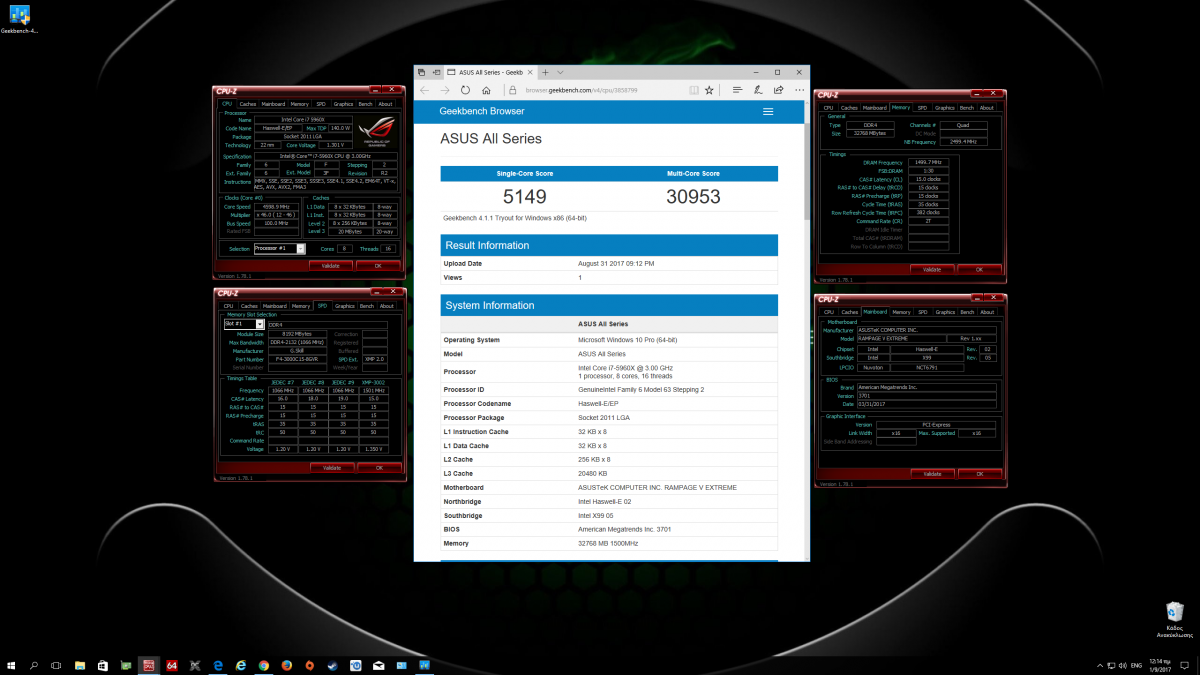The image size is (1200, 675).
Task: Open a new Edge tab
Action: pyautogui.click(x=545, y=73)
